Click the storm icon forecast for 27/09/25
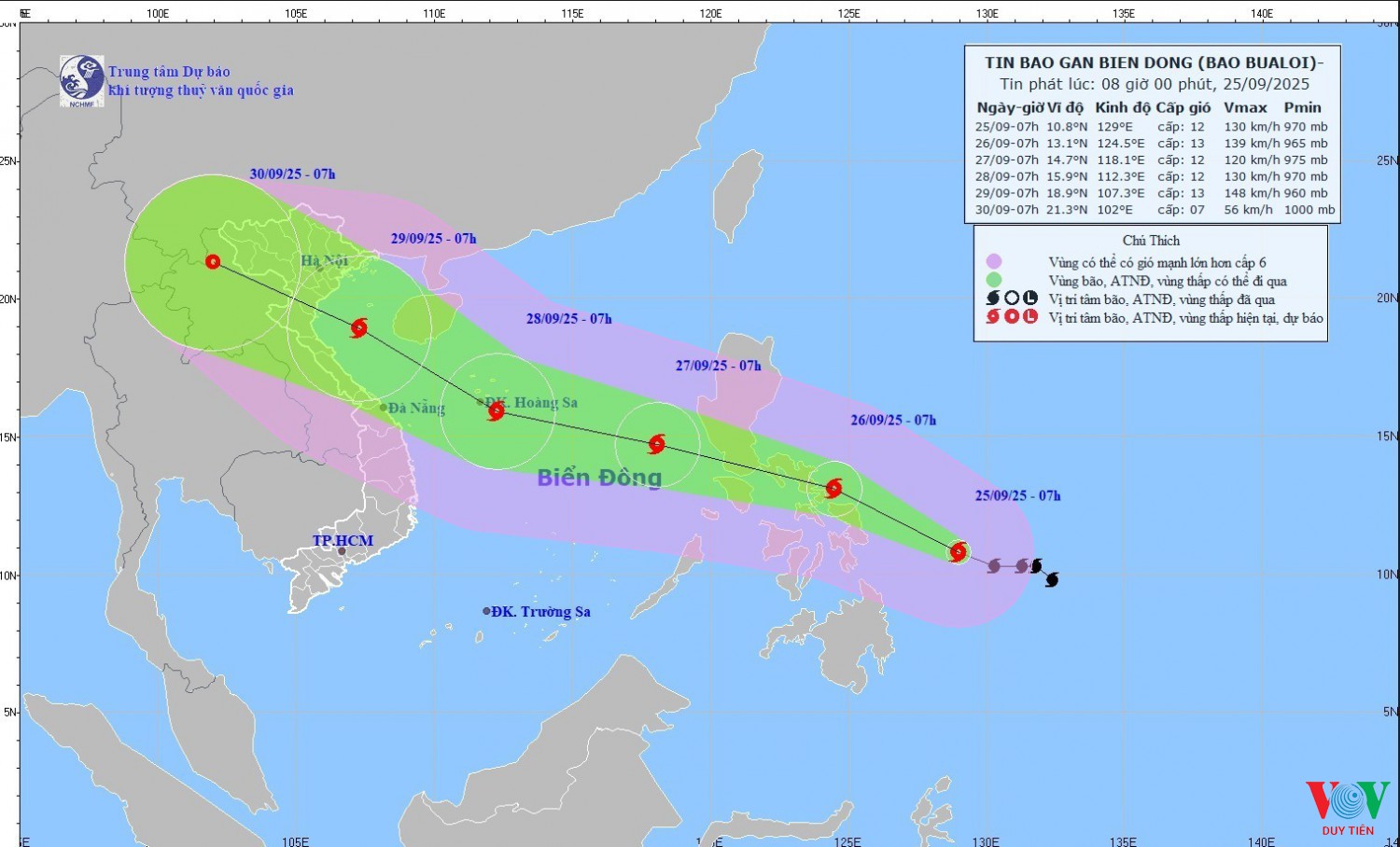The image size is (1400, 847). click(657, 443)
